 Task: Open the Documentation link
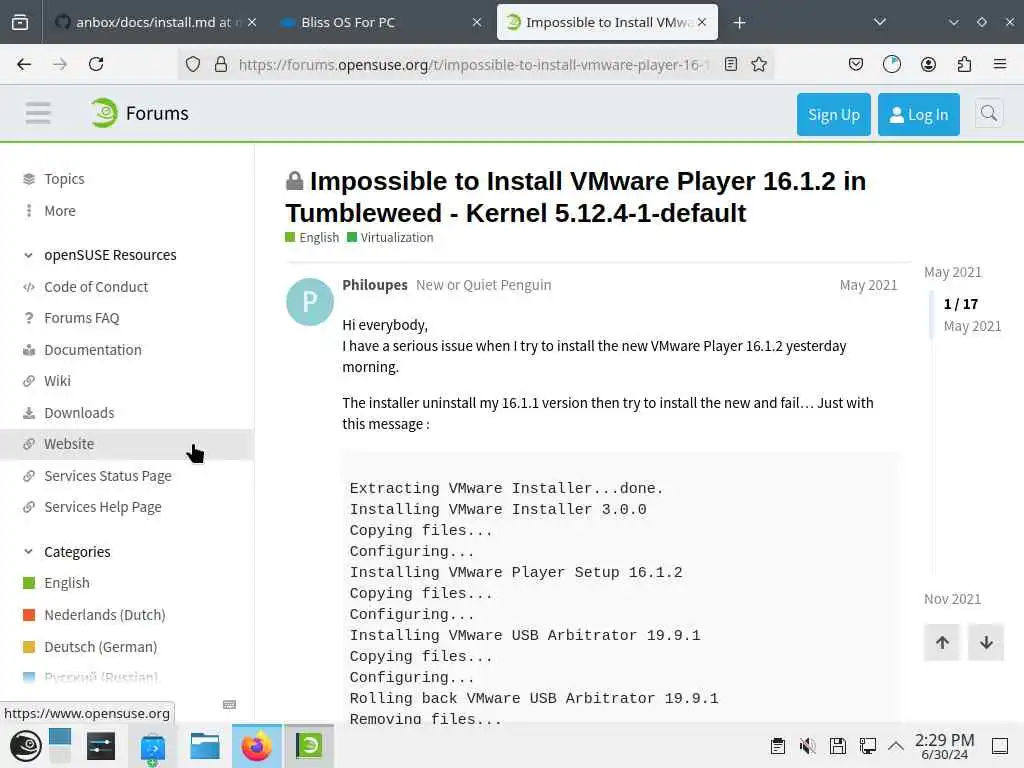(x=93, y=350)
